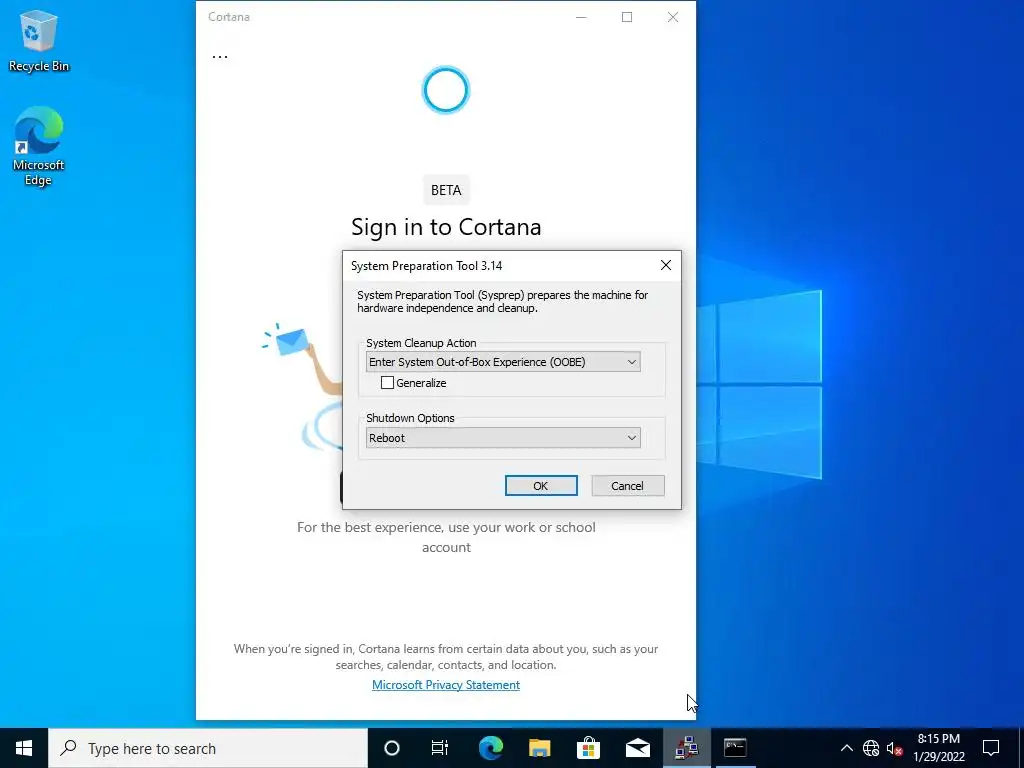Close the Cortana window

tap(673, 17)
